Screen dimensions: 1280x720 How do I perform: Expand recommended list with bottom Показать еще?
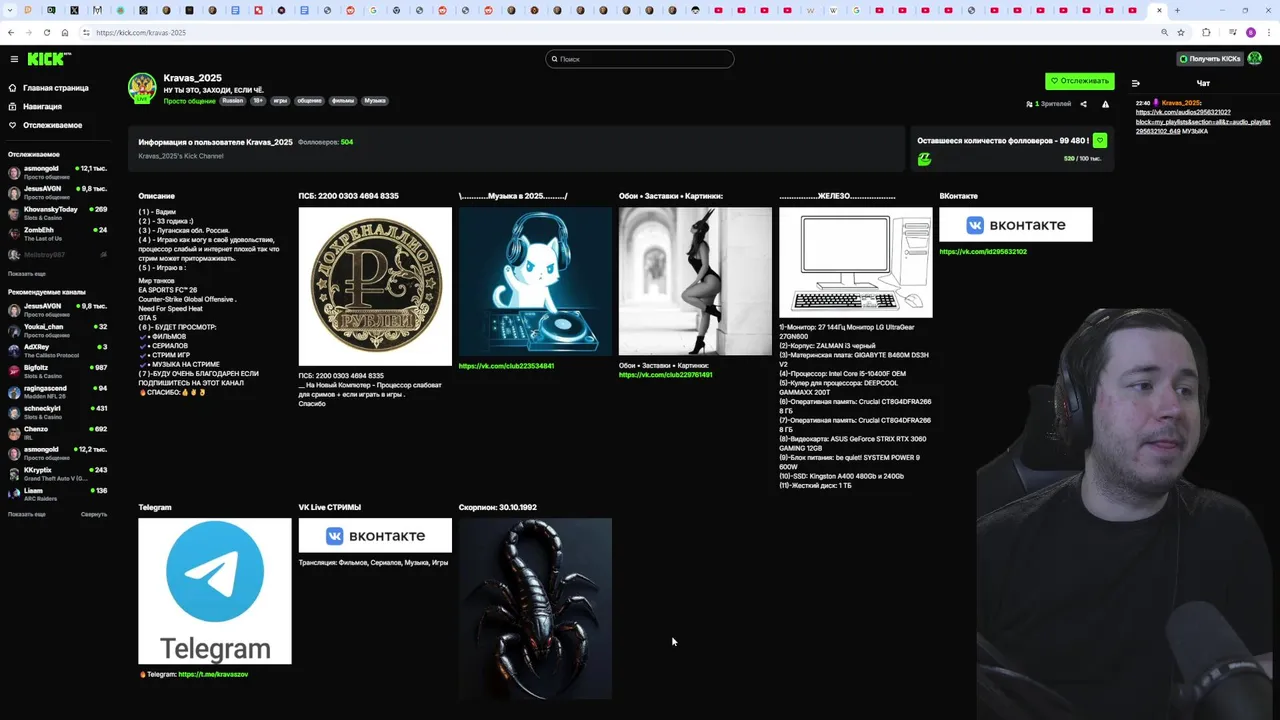[x=27, y=514]
